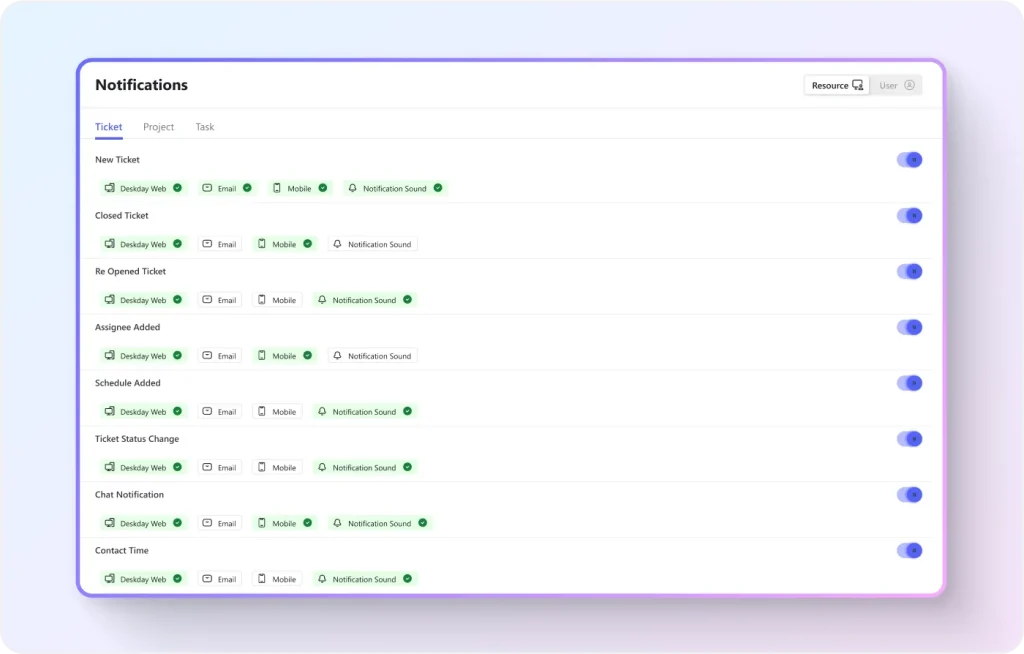Enable Mobile for Ticket Status Change

pyautogui.click(x=277, y=468)
